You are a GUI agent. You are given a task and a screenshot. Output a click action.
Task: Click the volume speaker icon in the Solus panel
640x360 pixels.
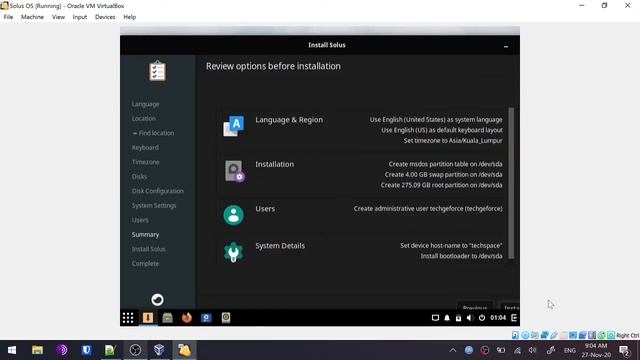(470, 318)
